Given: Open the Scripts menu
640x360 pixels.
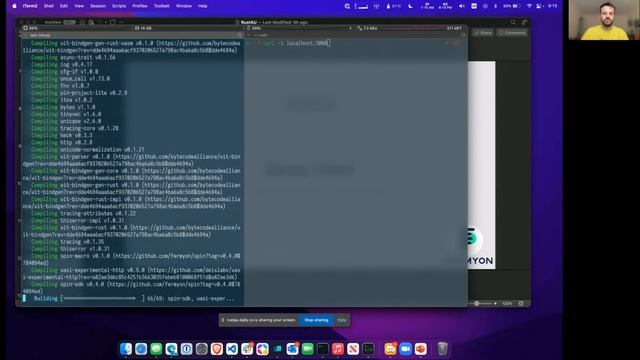Looking at the screenshot, I should [119, 6].
